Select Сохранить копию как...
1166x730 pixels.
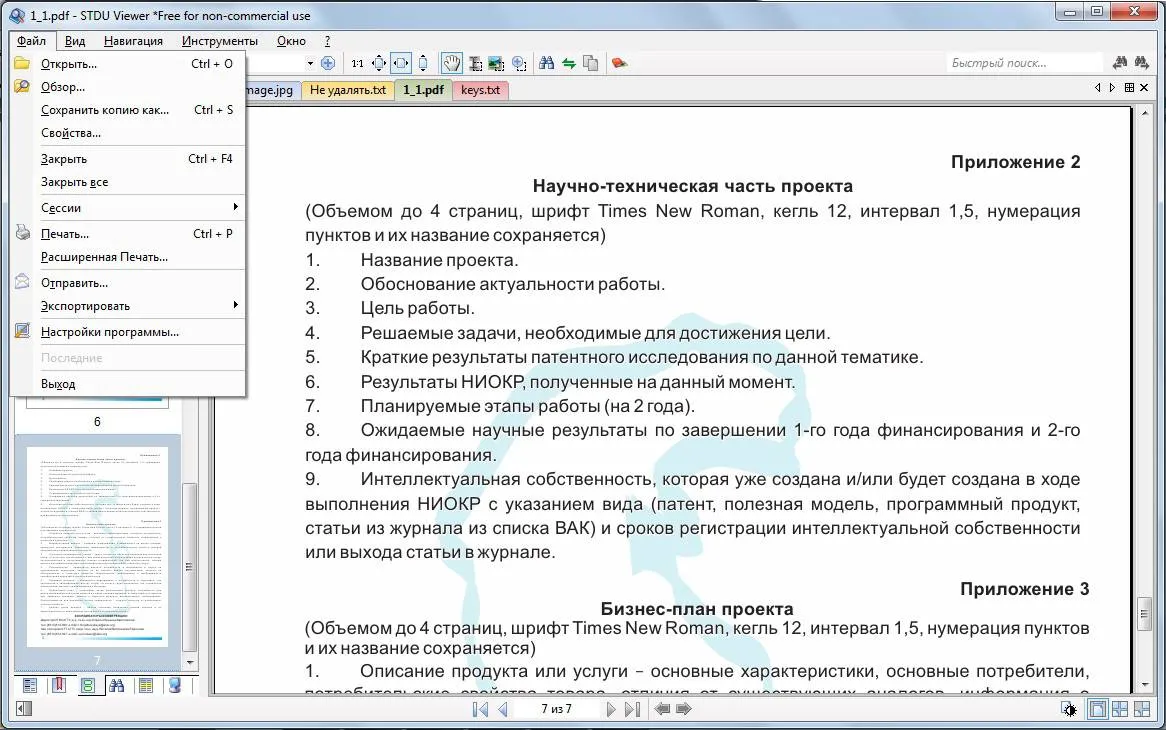pyautogui.click(x=127, y=110)
